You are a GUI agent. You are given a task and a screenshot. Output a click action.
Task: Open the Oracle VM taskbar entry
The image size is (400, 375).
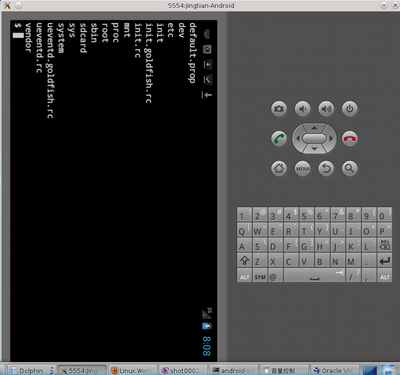335,370
